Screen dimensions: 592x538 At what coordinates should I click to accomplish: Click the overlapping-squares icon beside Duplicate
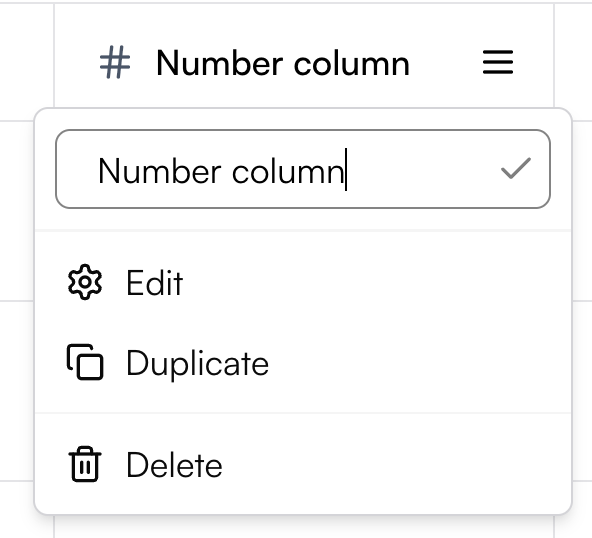85,362
